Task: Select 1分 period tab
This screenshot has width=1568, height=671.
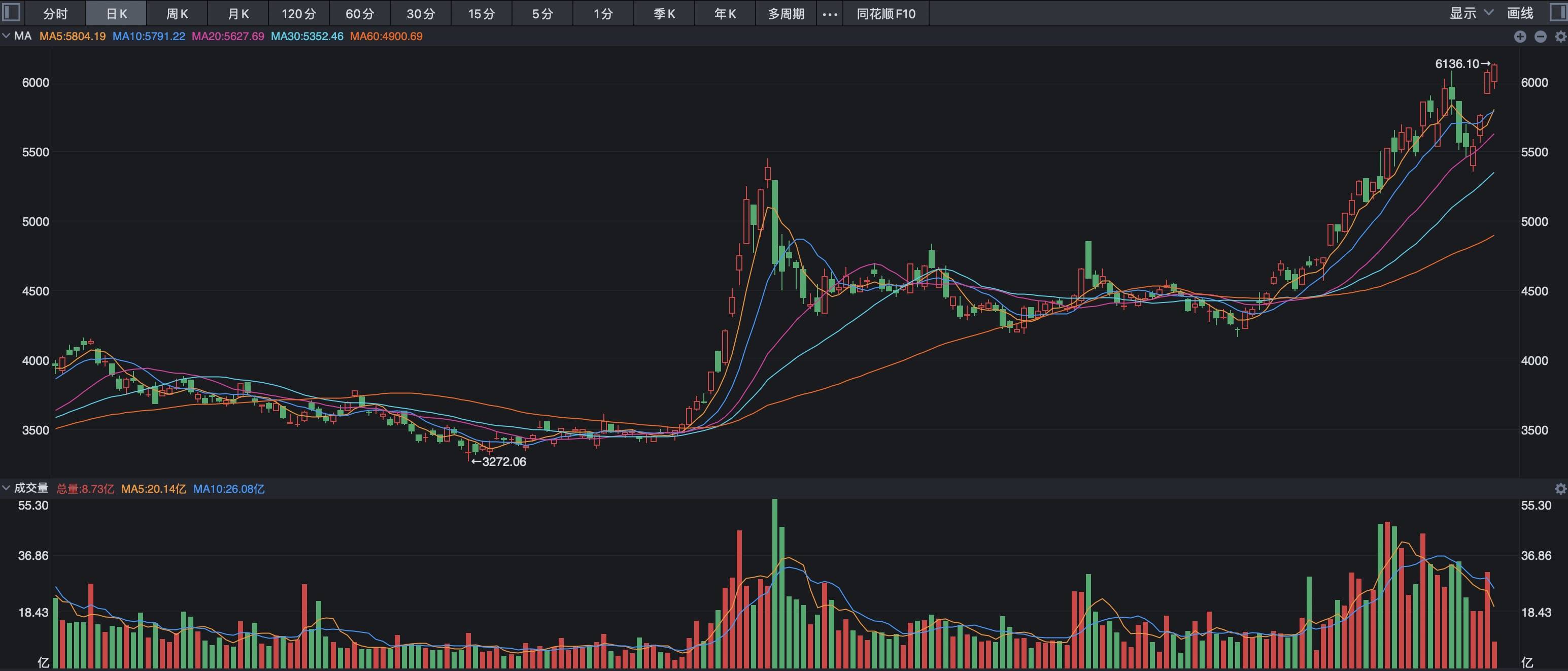Action: (603, 13)
